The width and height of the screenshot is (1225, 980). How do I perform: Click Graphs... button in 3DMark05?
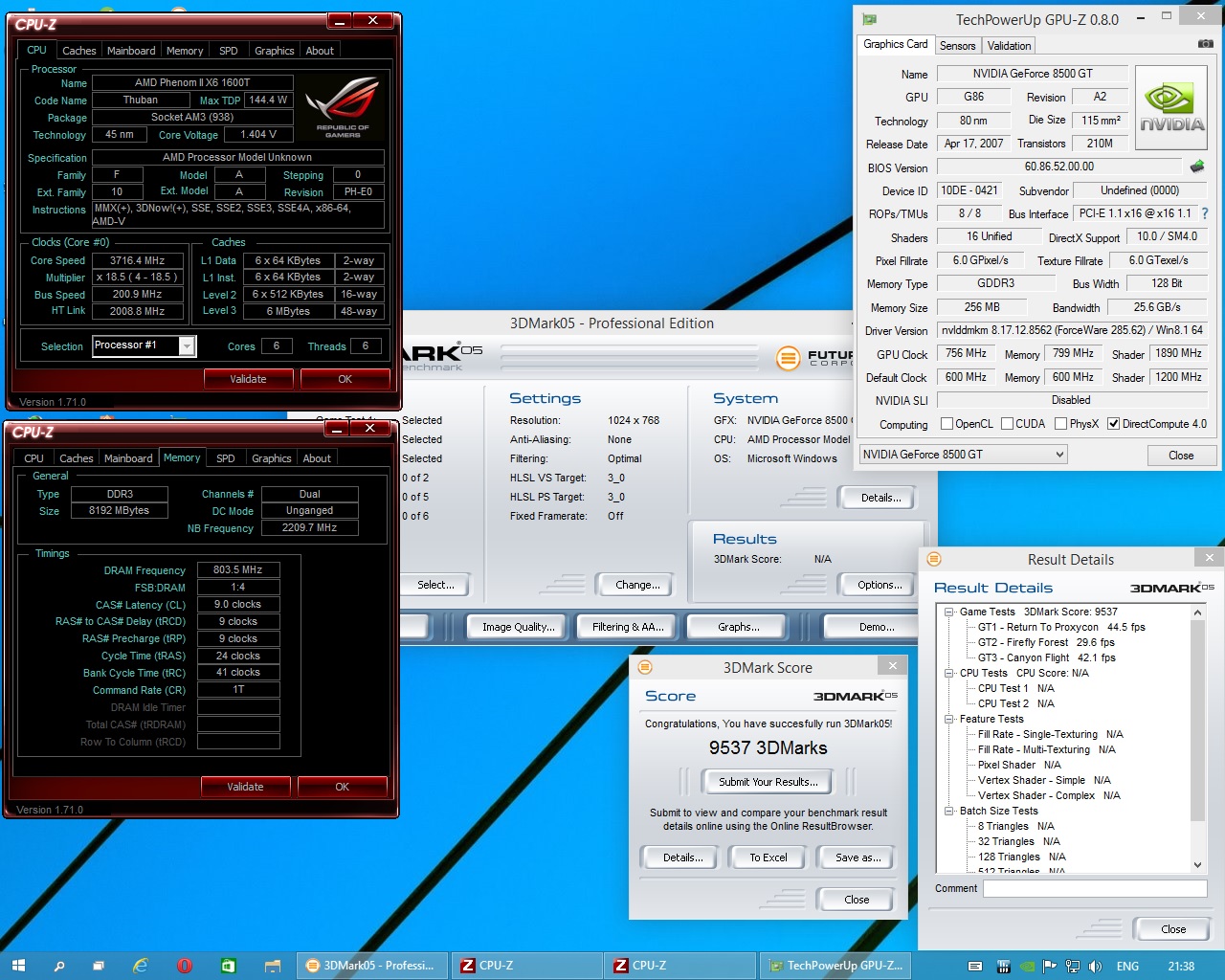tap(738, 627)
